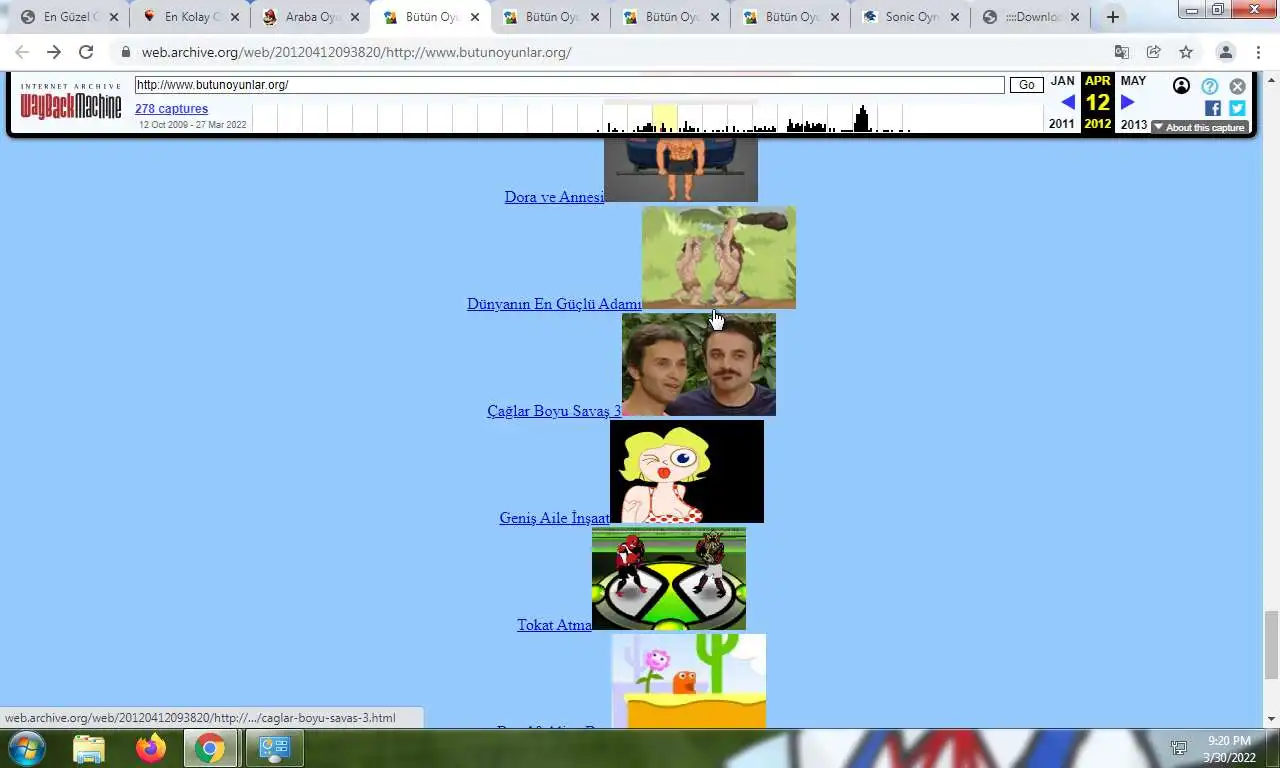1280x768 pixels.
Task: Click the Chrome address bar
Action: pos(620,52)
